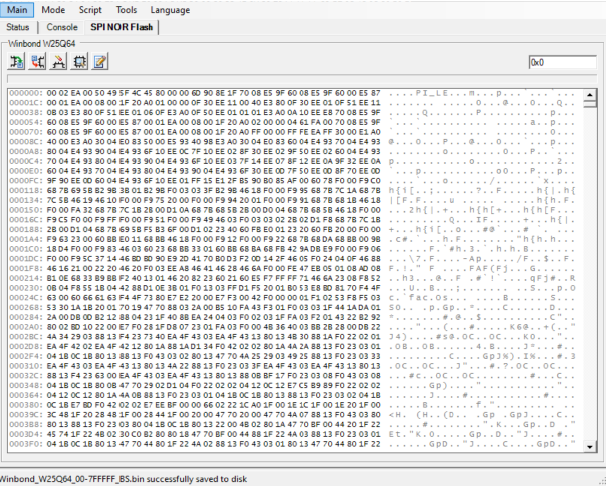Click offset label 000380:
This screenshot has width=606, height=486.
26,405
